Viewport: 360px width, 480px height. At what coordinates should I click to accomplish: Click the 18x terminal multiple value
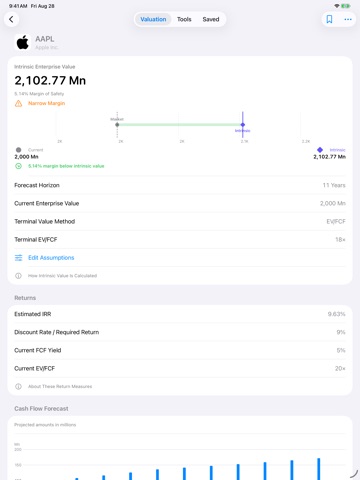coord(340,240)
